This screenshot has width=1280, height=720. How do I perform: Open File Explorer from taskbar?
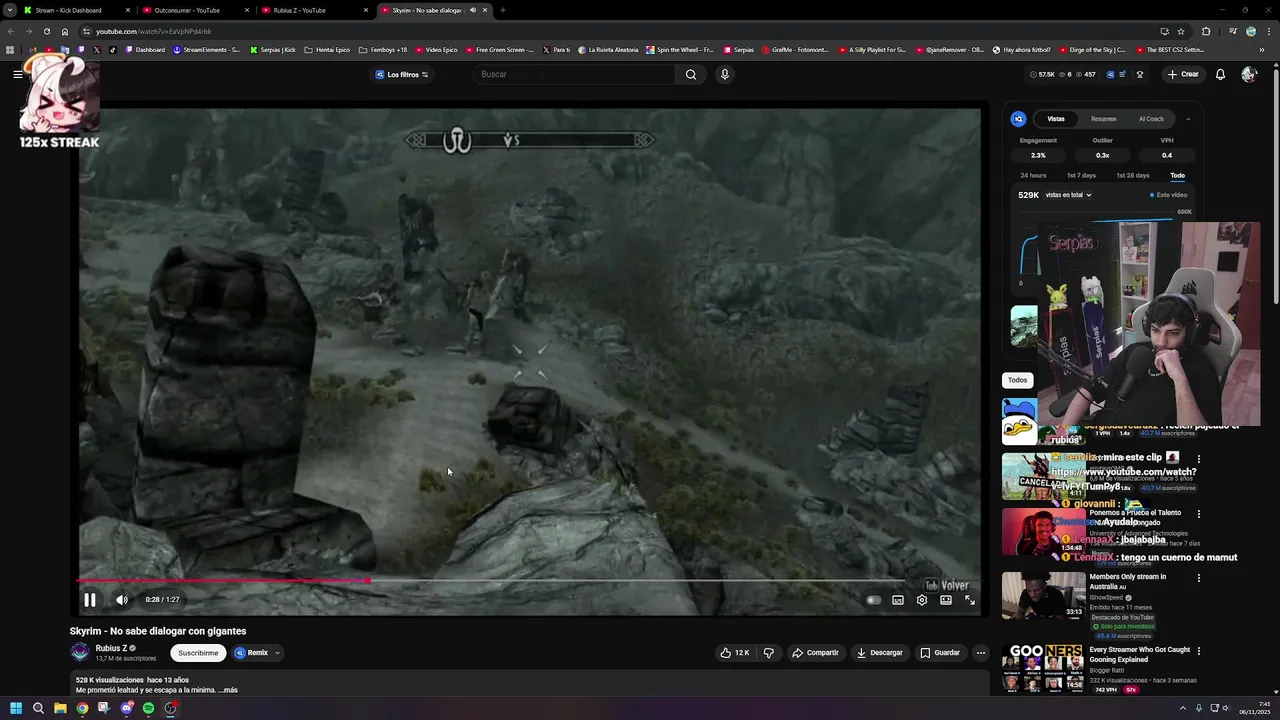point(60,708)
